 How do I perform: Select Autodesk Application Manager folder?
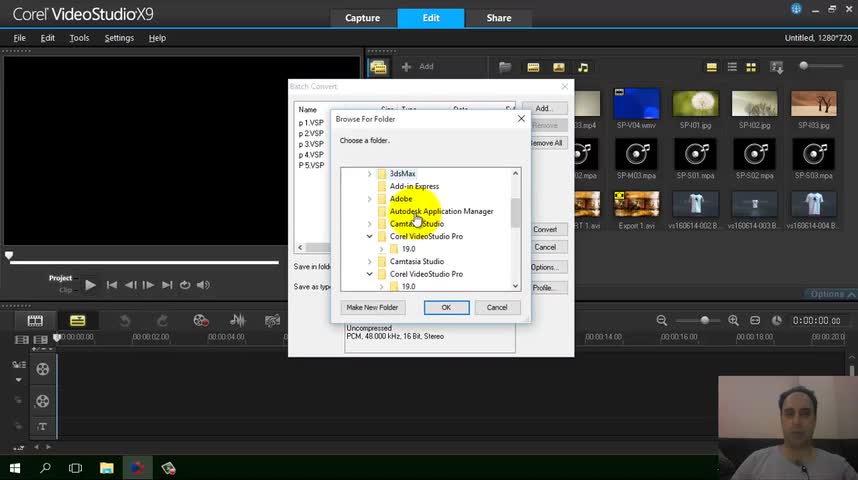[x=441, y=211]
